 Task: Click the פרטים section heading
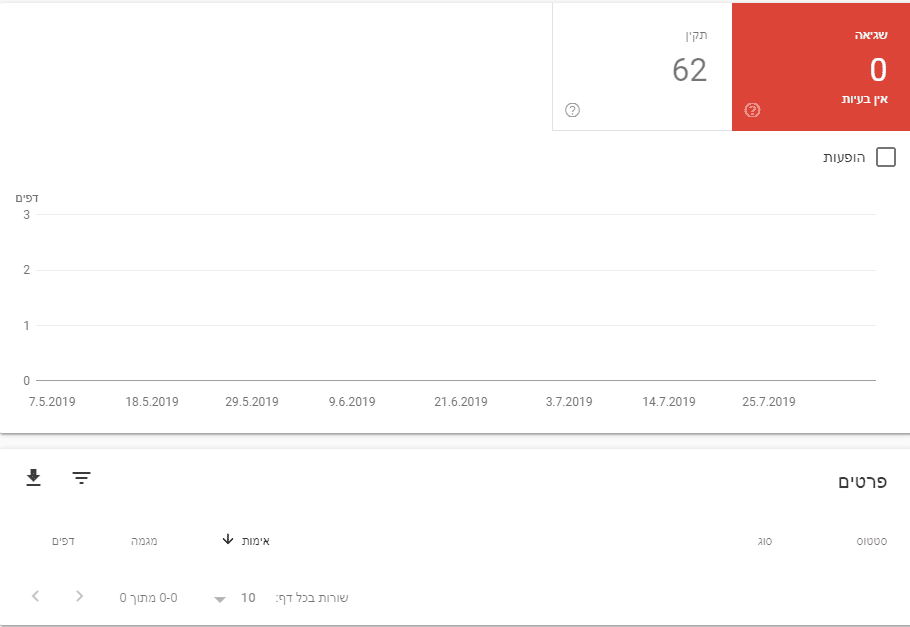coord(862,481)
